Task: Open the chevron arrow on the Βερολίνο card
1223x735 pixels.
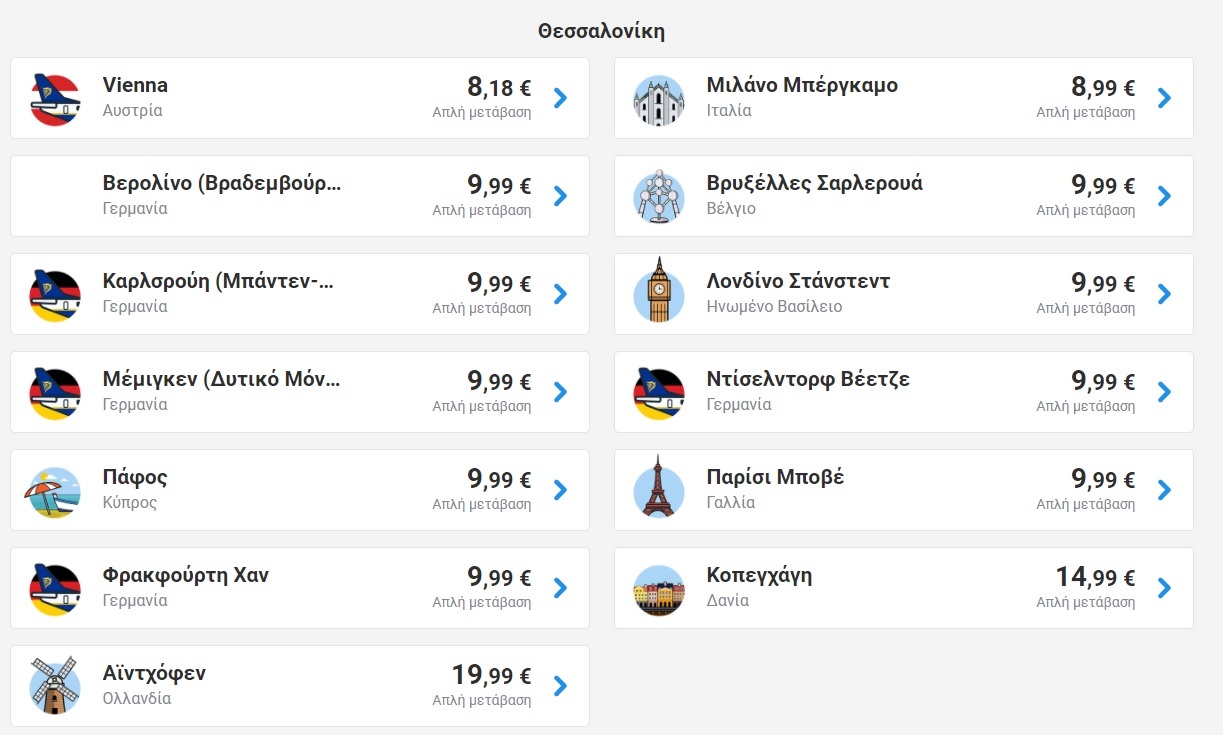Action: [x=560, y=196]
